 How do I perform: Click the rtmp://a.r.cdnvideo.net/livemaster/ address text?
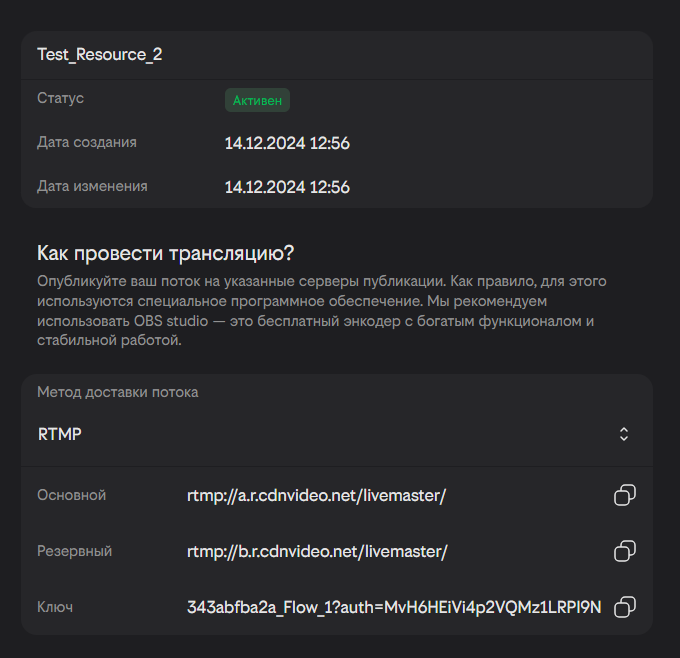[x=316, y=495]
